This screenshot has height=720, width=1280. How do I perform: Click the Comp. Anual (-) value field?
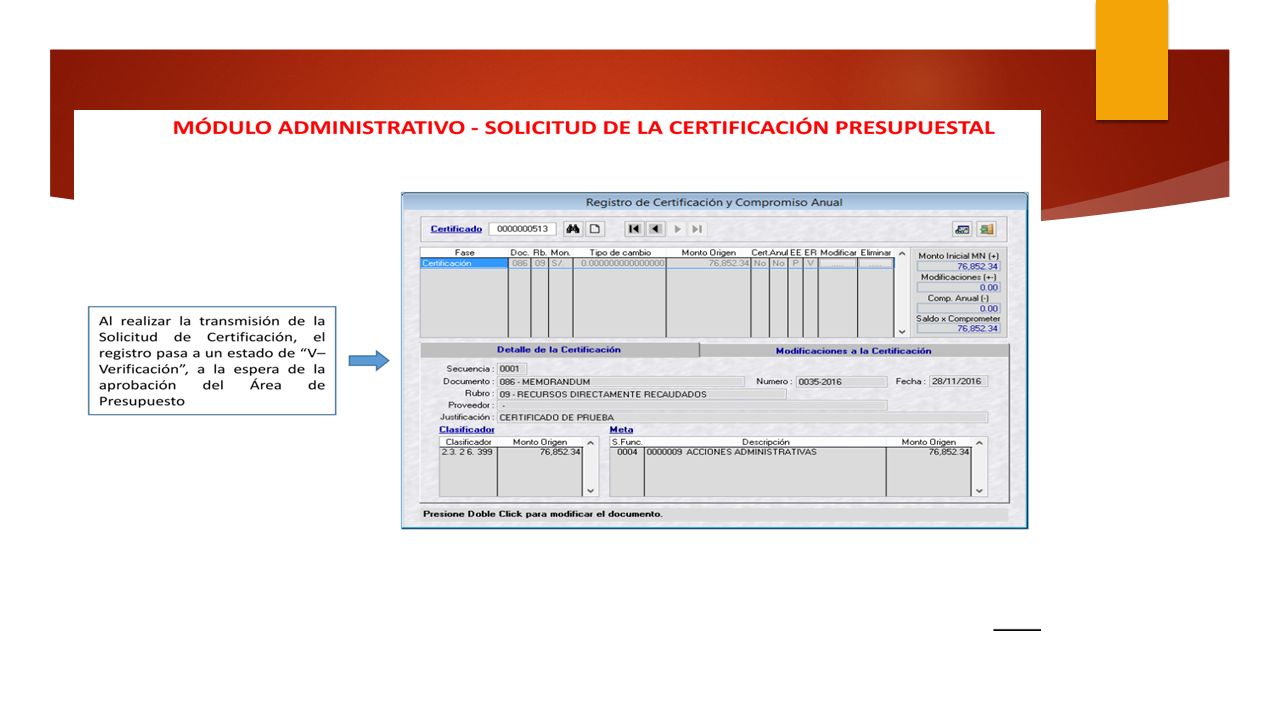[x=958, y=308]
